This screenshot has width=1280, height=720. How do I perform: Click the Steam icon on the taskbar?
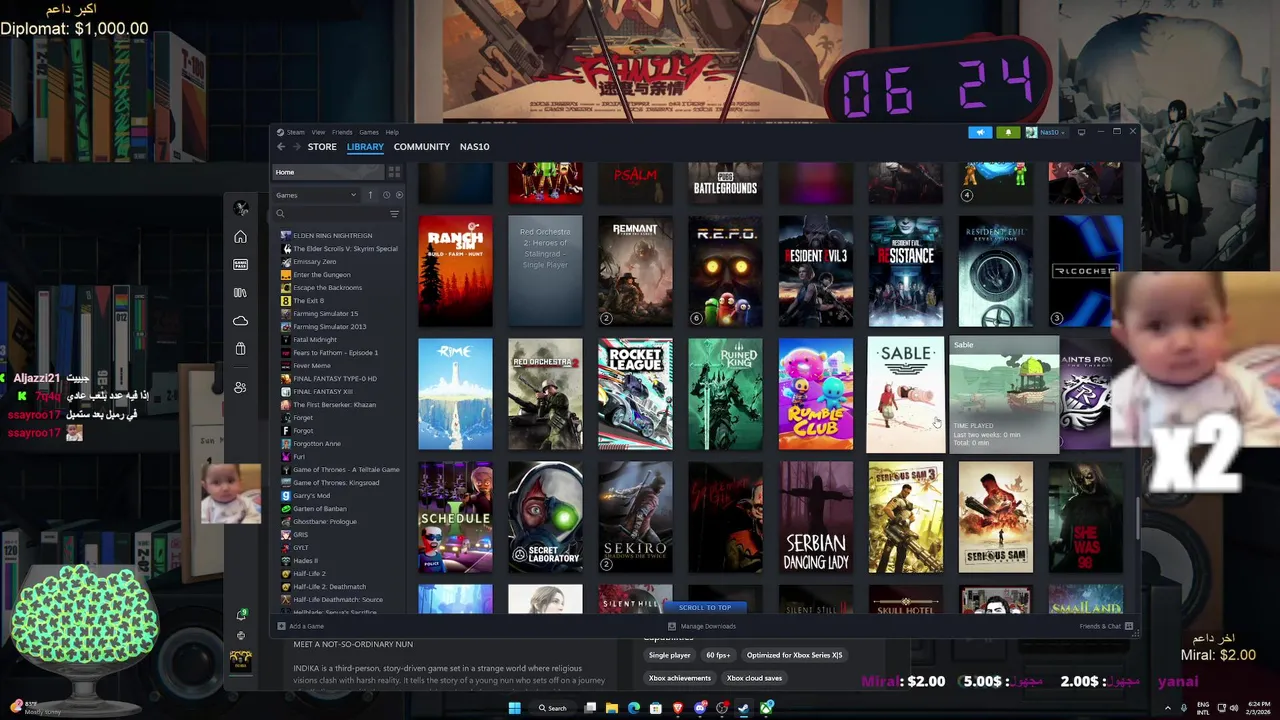(744, 708)
